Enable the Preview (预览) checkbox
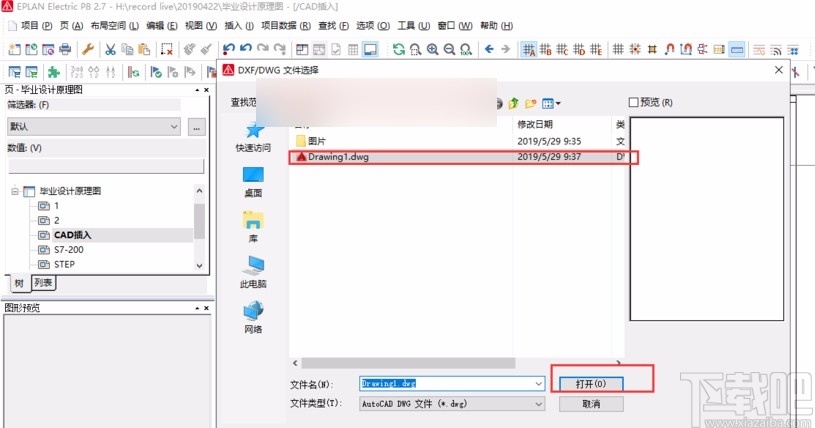The height and width of the screenshot is (428, 815). 634,102
